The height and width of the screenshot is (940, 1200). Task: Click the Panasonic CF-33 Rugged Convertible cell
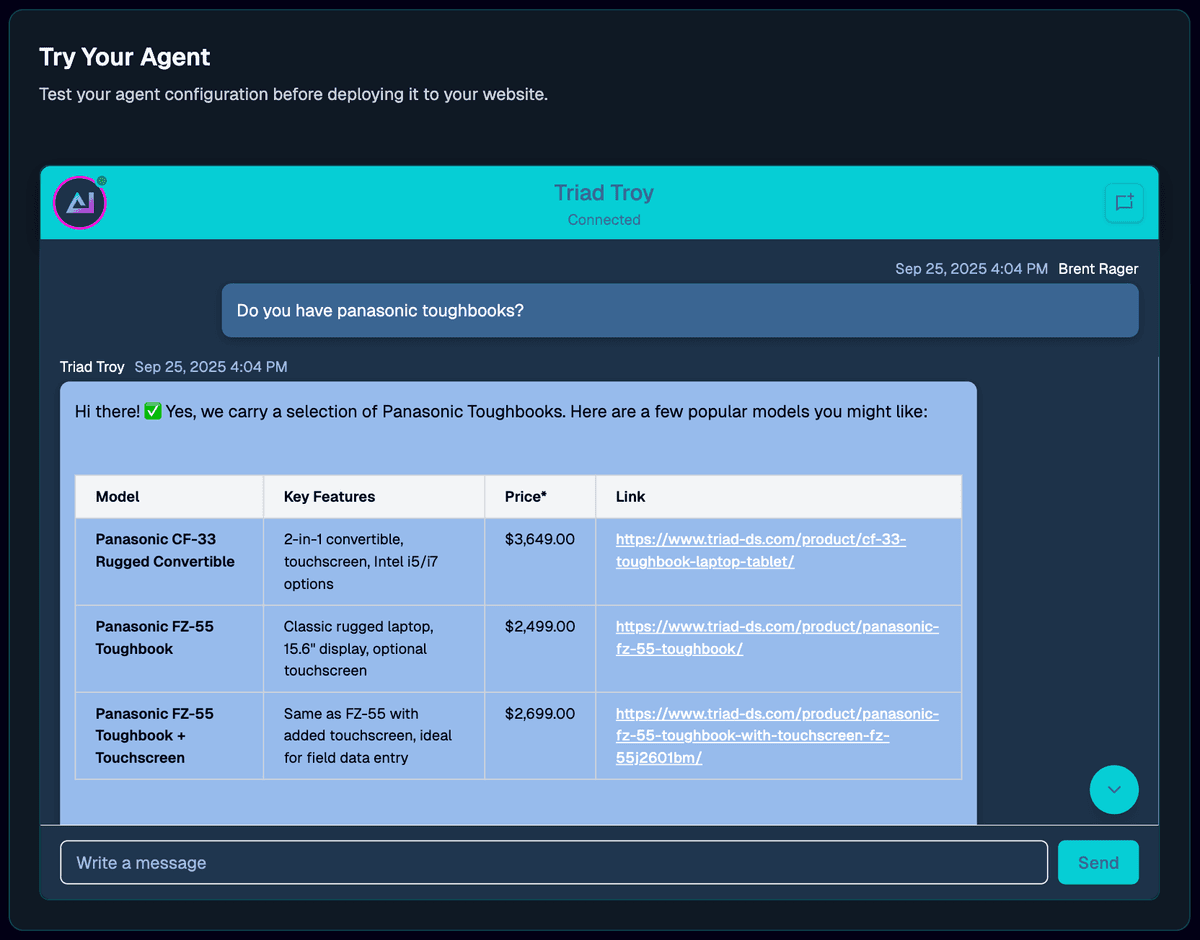[x=165, y=550]
